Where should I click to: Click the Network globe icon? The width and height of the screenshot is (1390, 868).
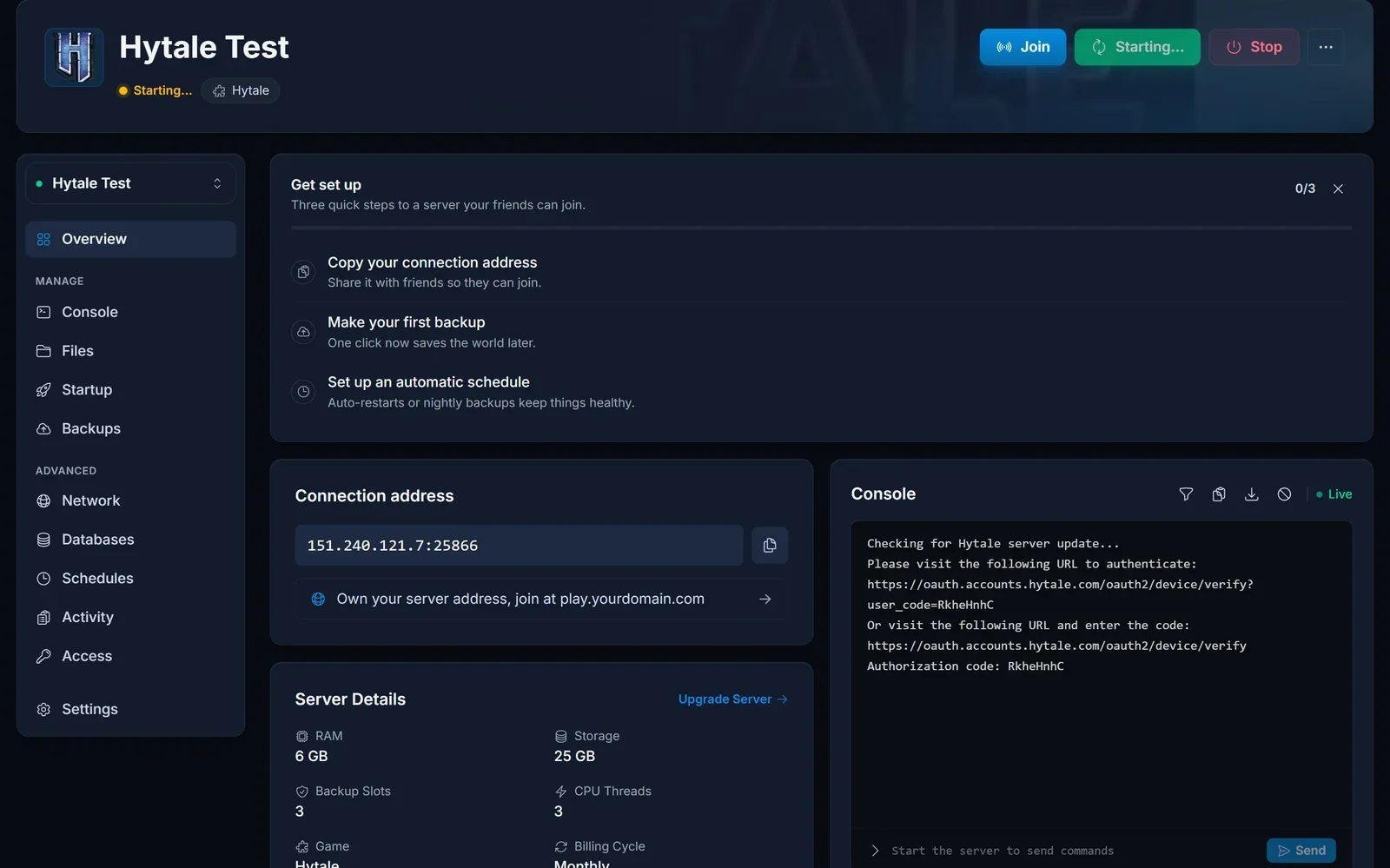[43, 500]
